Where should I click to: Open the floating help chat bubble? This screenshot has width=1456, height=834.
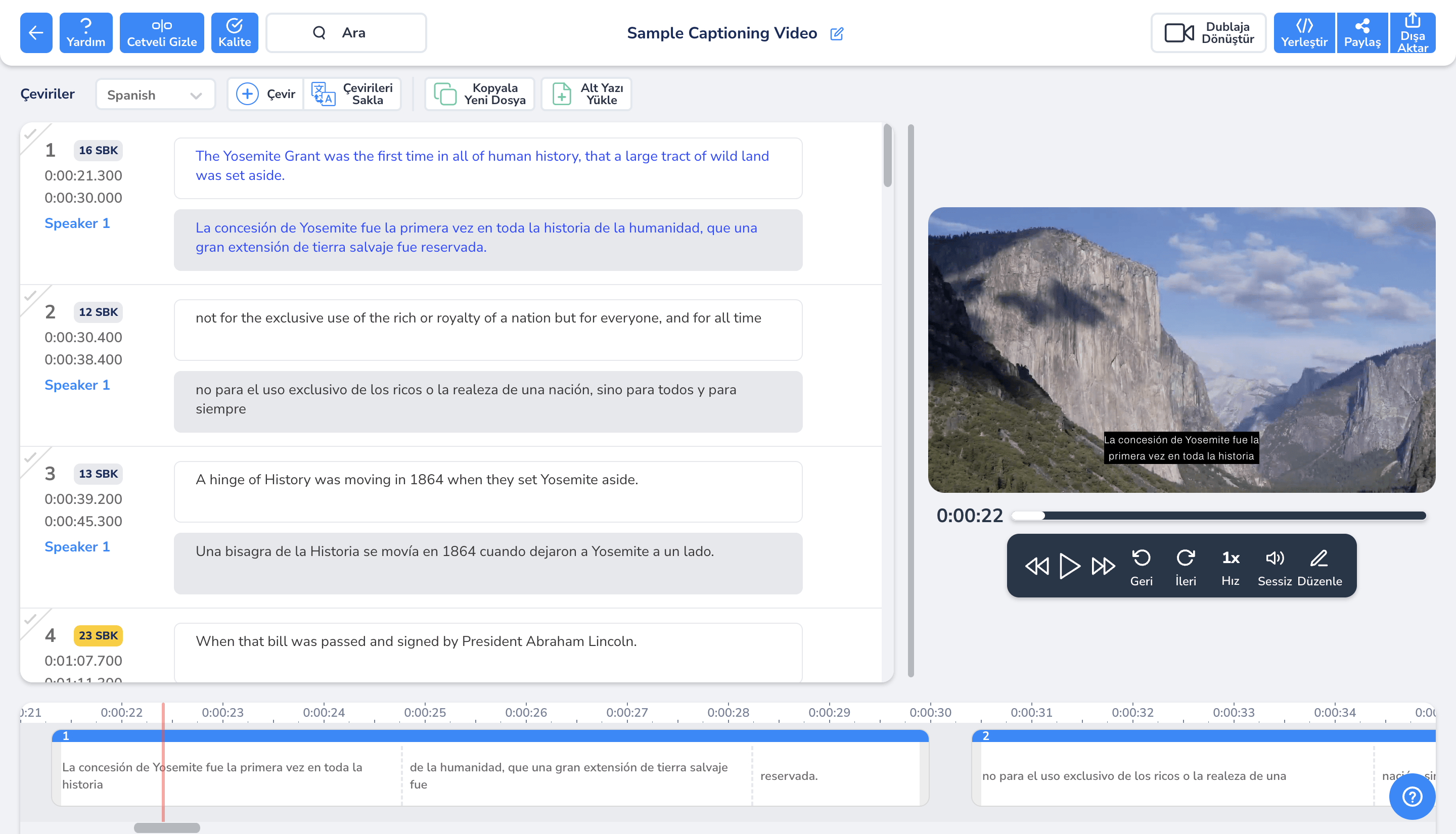pos(1412,796)
